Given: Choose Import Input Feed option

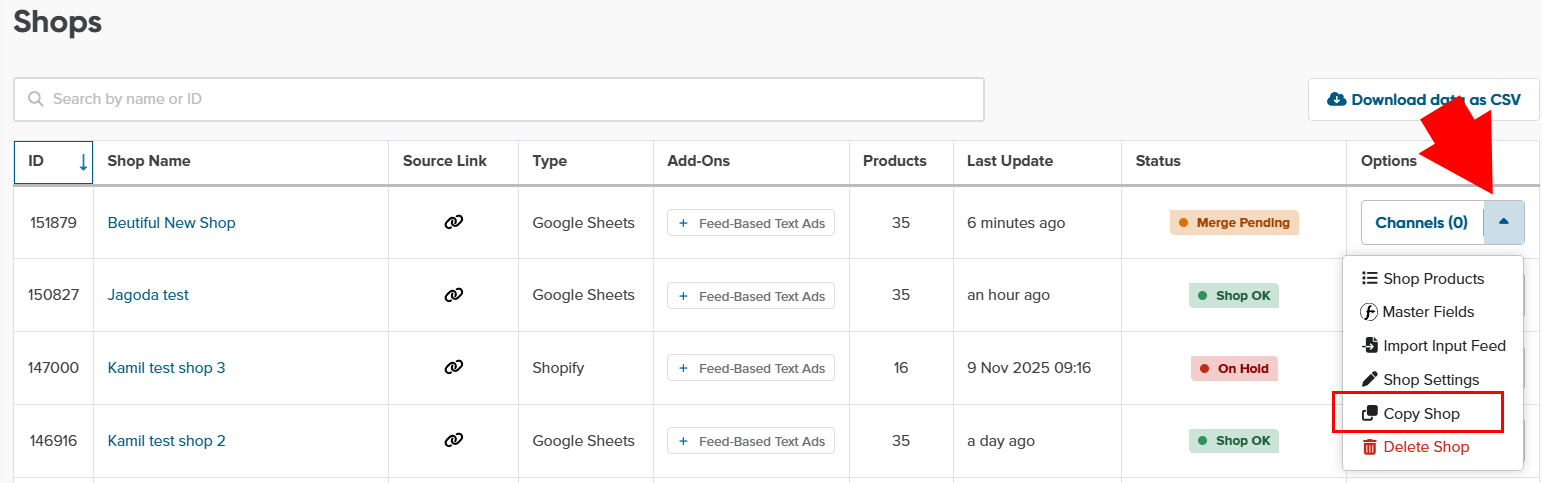Looking at the screenshot, I should pyautogui.click(x=1443, y=346).
